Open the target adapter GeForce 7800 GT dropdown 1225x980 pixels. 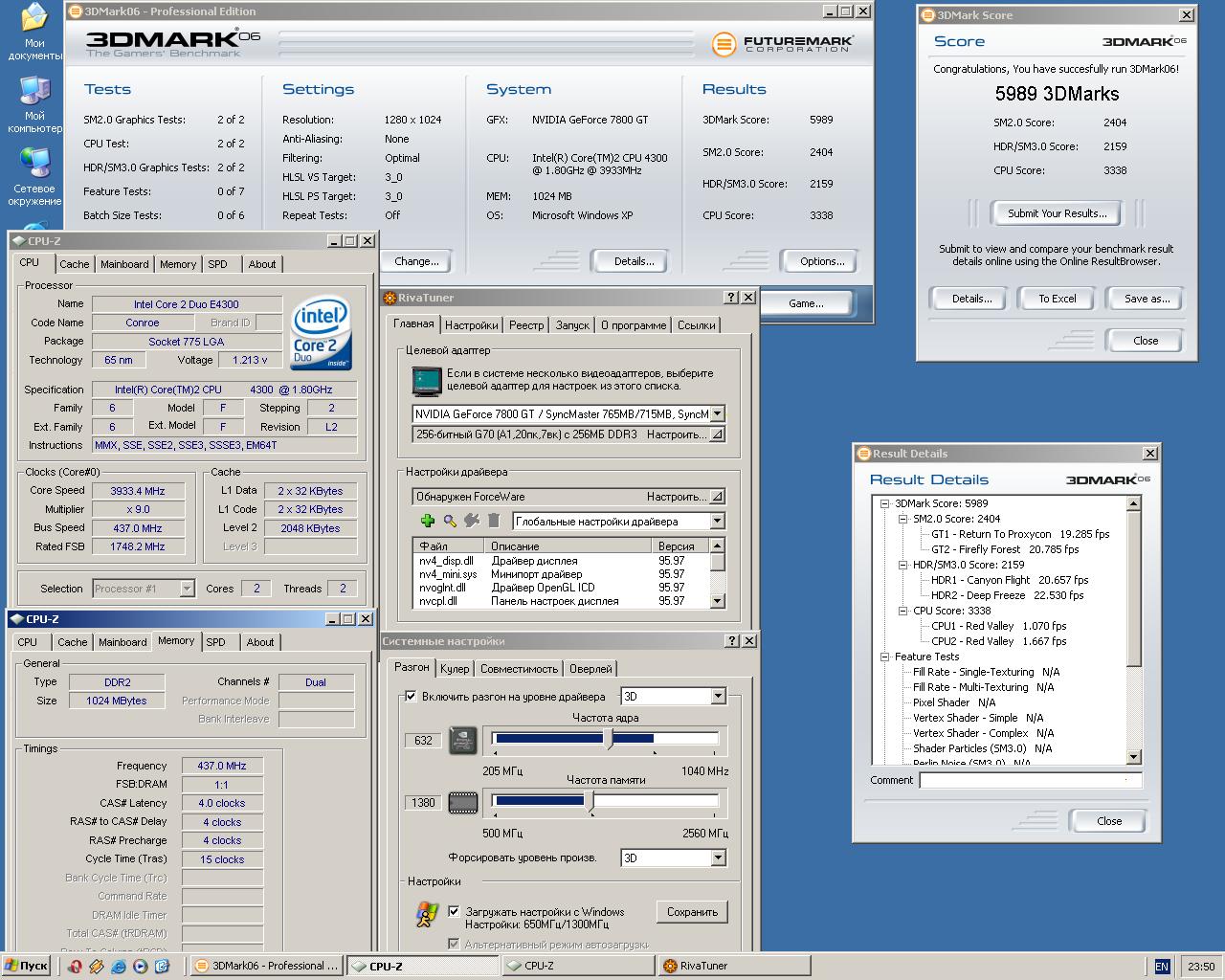click(x=717, y=414)
